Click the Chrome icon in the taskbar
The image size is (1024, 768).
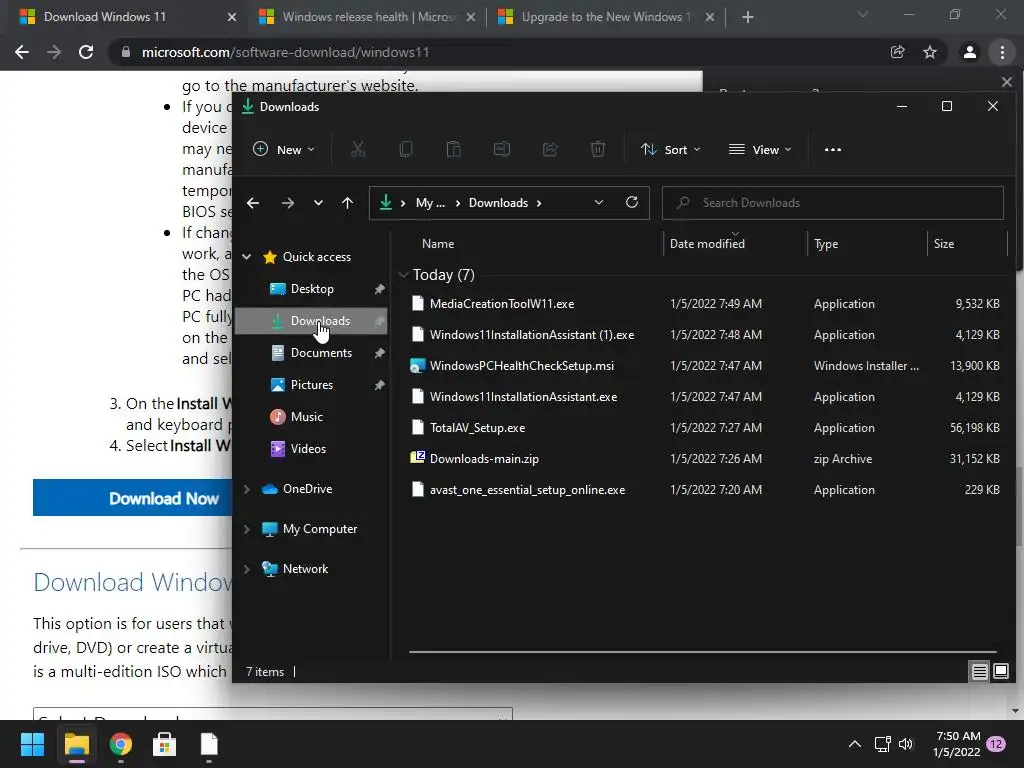121,744
